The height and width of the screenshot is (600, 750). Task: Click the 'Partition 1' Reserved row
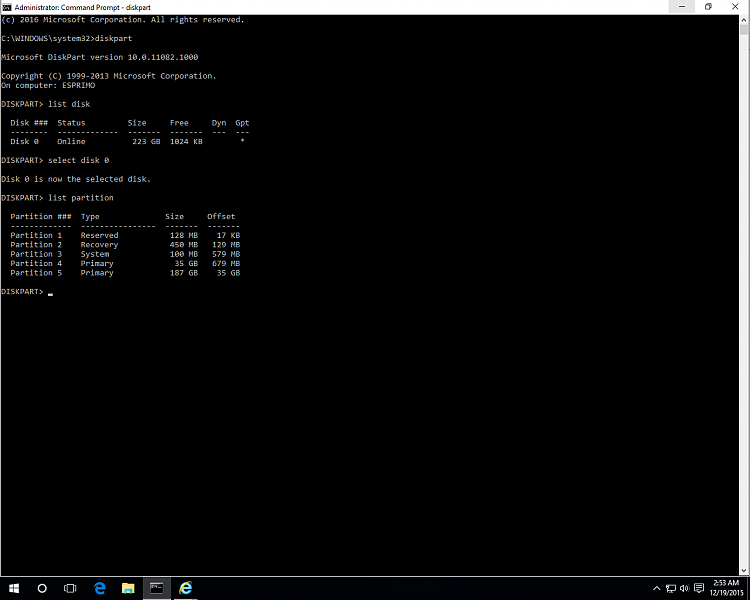[125, 235]
